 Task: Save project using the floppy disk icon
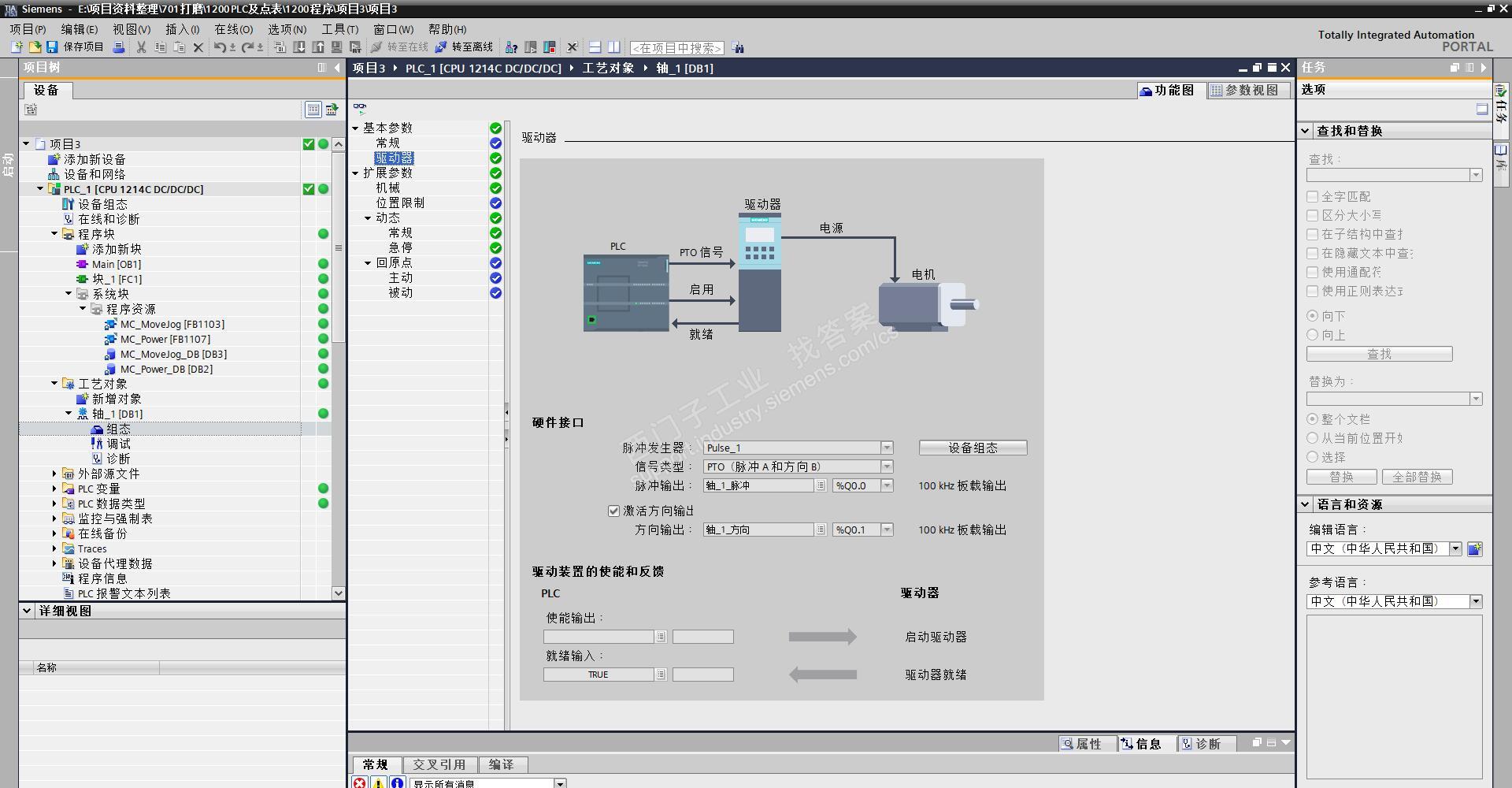(52, 47)
